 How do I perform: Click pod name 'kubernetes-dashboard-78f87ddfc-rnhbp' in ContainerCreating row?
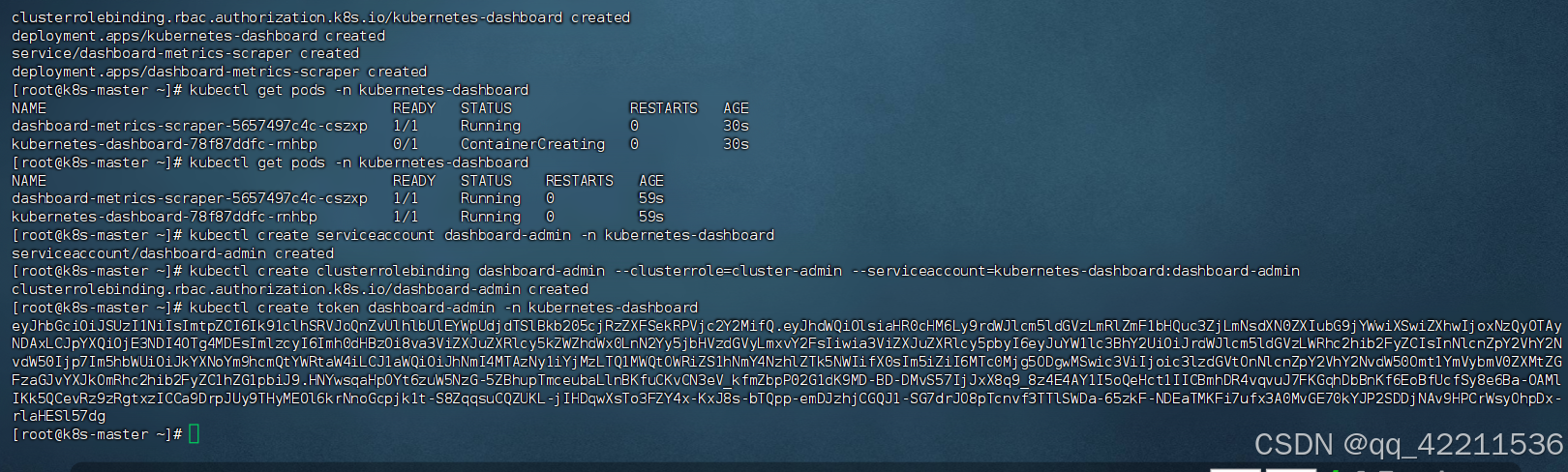coord(165,144)
